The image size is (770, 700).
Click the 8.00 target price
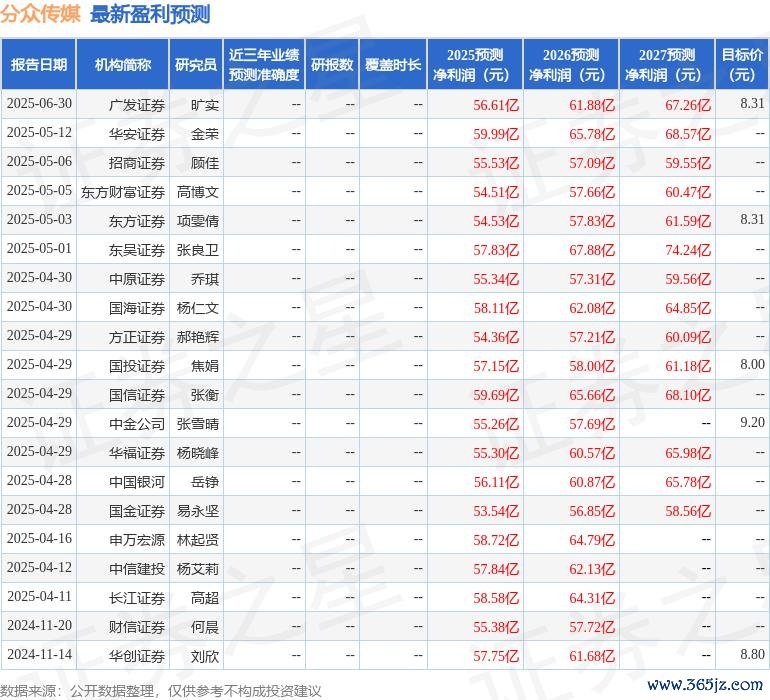click(x=752, y=364)
